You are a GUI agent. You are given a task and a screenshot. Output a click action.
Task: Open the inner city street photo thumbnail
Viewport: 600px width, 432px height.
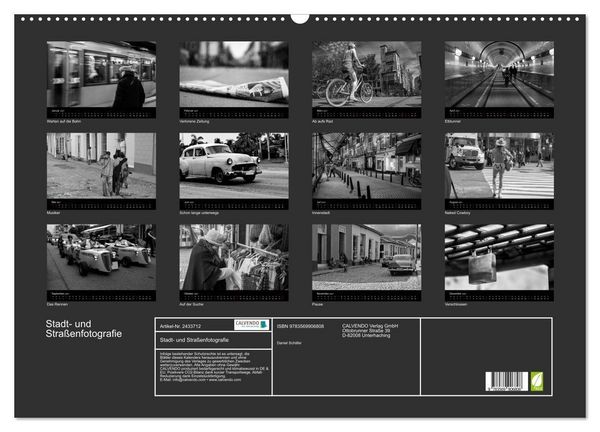(x=367, y=166)
